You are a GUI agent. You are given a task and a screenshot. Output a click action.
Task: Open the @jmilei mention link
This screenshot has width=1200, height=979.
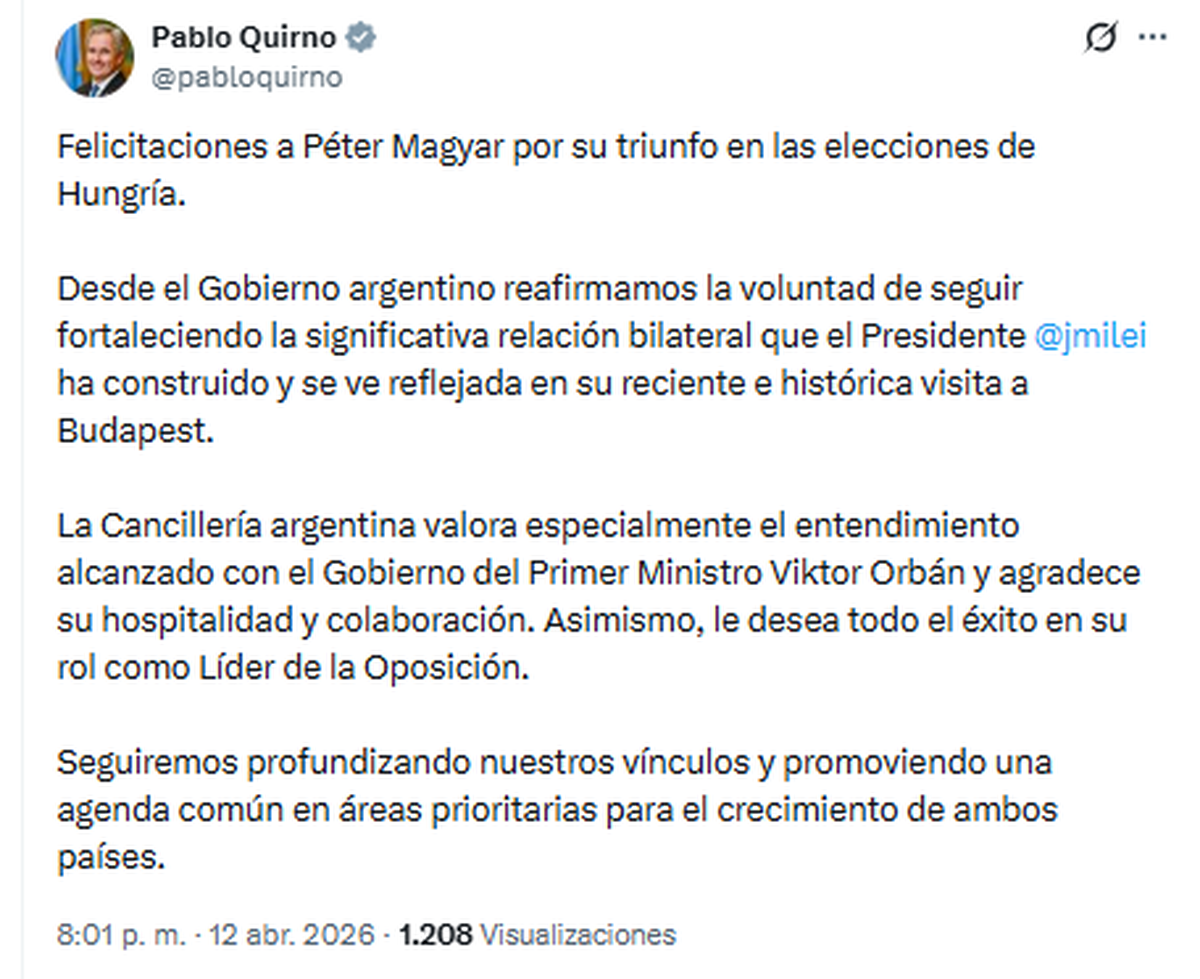(x=1089, y=337)
